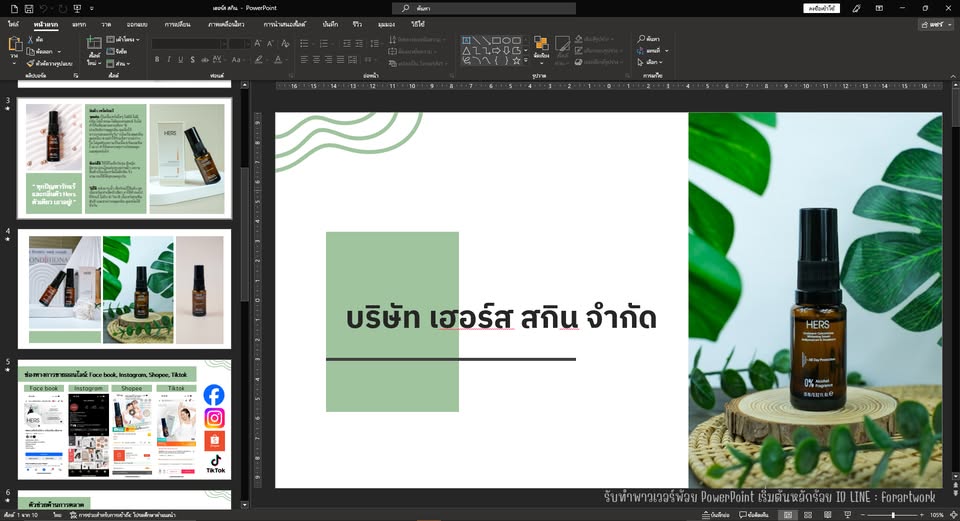This screenshot has height=521, width=960.
Task: Toggle Center alignment button
Action: [x=317, y=59]
